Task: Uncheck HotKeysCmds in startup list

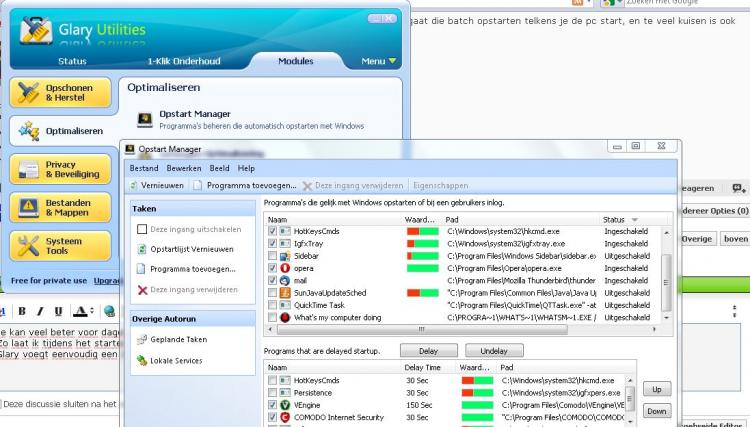Action: pyautogui.click(x=272, y=231)
